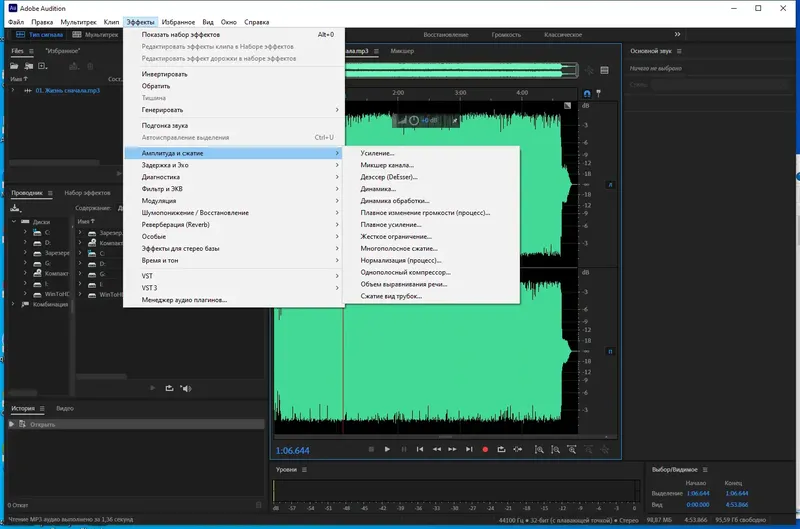This screenshot has width=800, height=529.
Task: Click the Stop button in transport
Action: pyautogui.click(x=371, y=449)
